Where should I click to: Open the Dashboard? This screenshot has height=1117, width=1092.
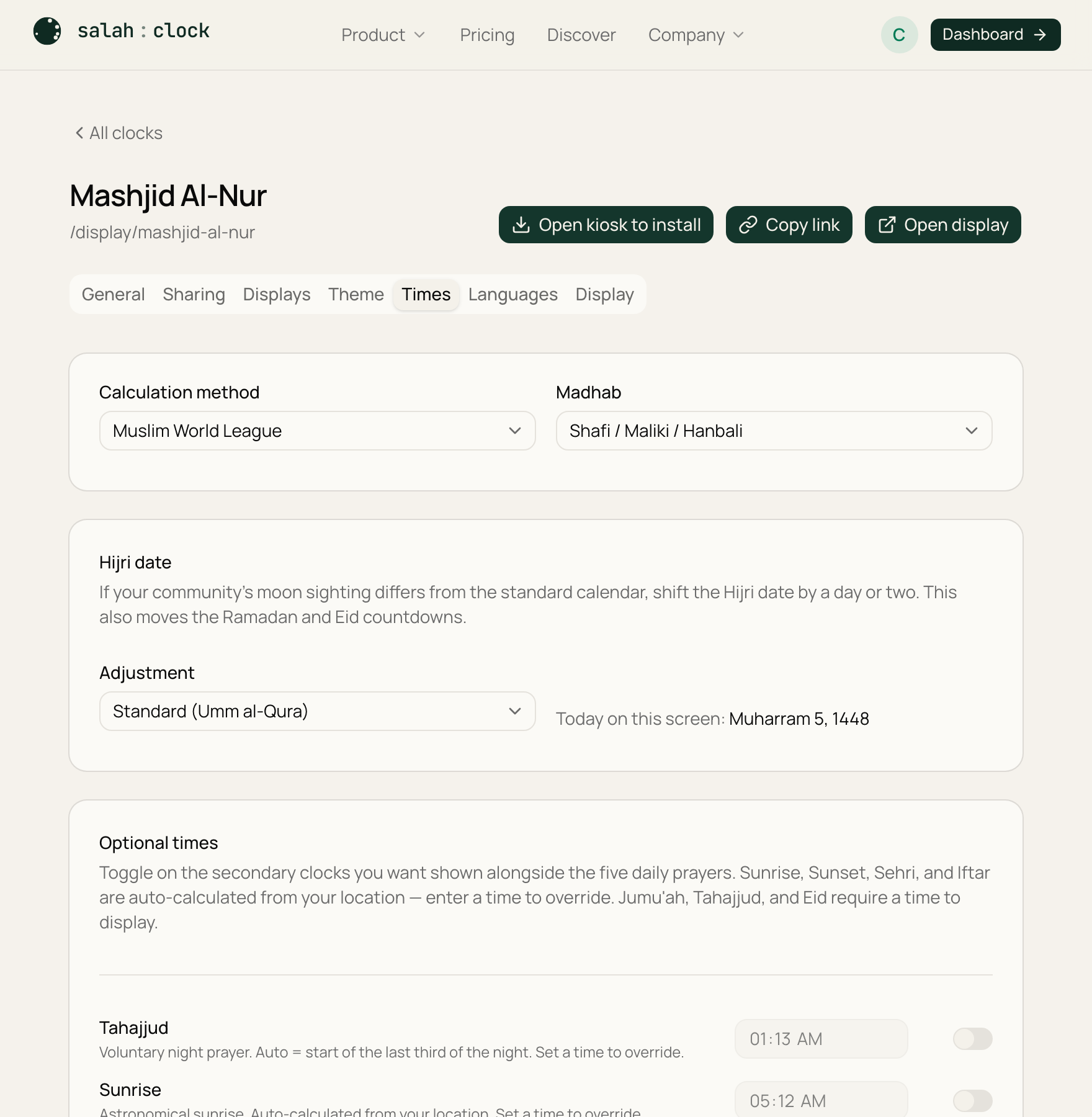click(x=995, y=35)
